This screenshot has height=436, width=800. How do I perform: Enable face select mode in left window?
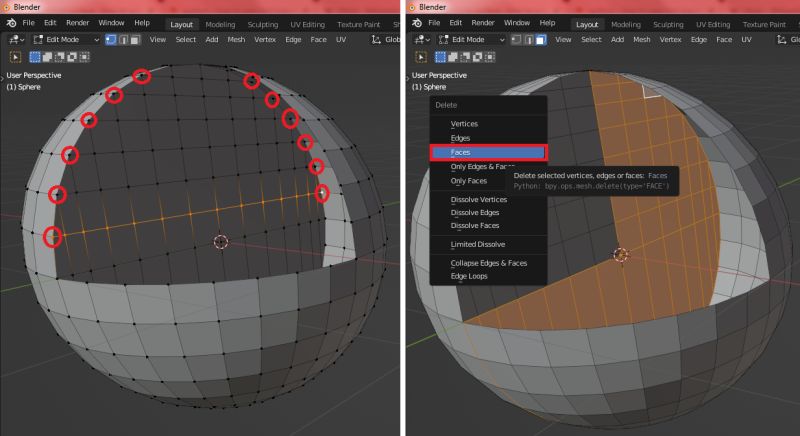tap(135, 39)
